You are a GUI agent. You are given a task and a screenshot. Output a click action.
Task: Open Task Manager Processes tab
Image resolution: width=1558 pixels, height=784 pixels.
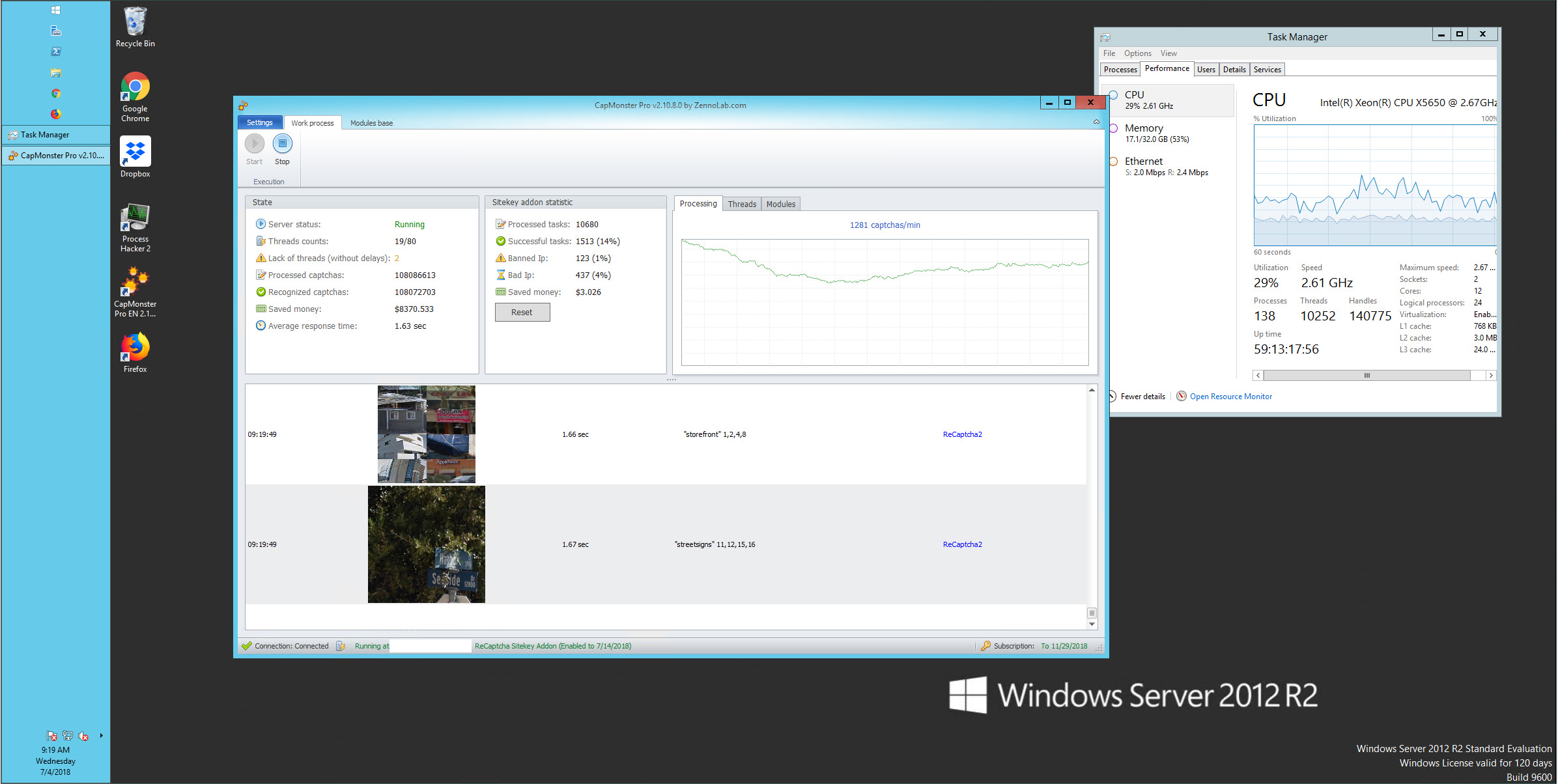click(x=1120, y=70)
